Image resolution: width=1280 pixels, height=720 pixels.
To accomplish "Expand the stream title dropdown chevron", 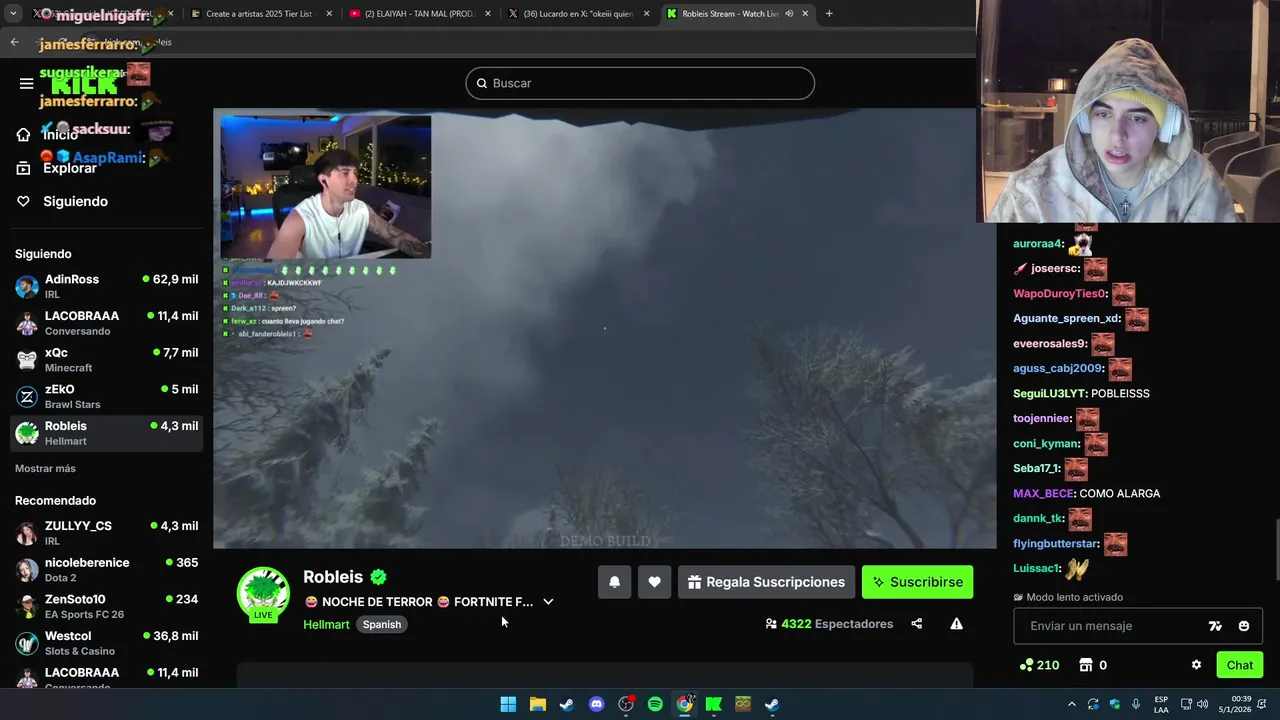I will (548, 602).
